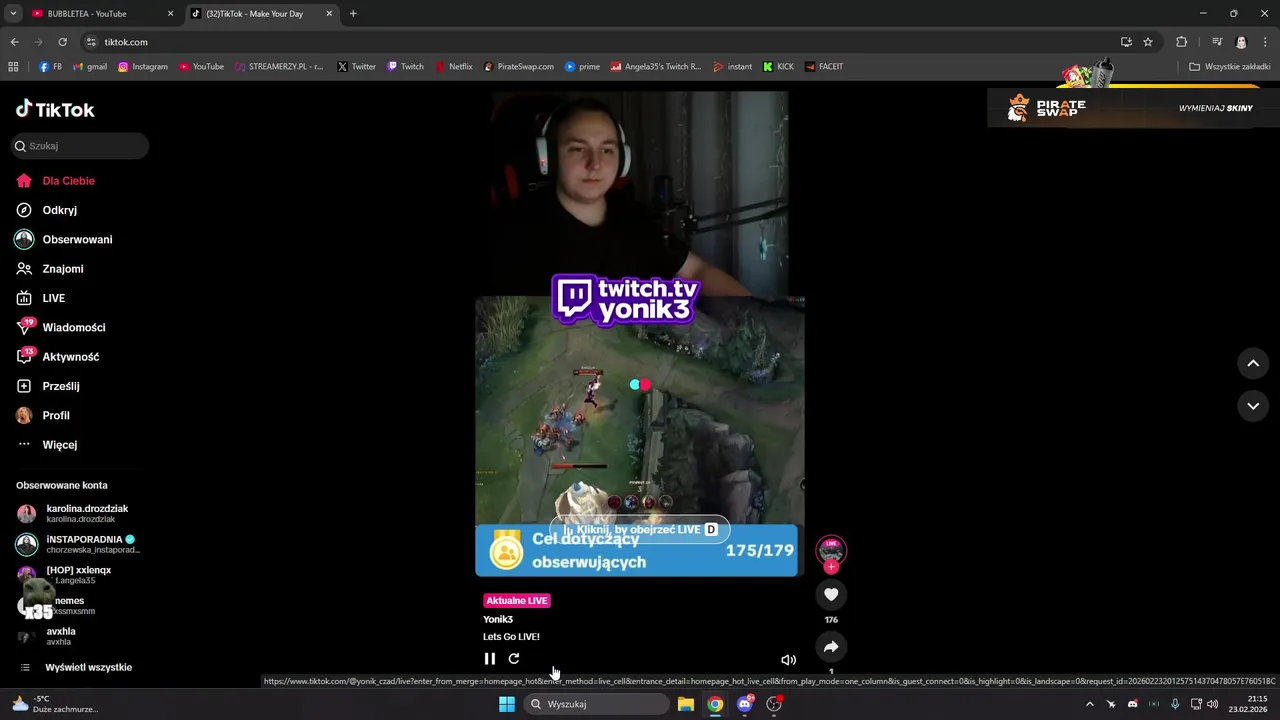Open the apps grid in bookmarks bar
This screenshot has width=1280, height=720.
point(13,67)
